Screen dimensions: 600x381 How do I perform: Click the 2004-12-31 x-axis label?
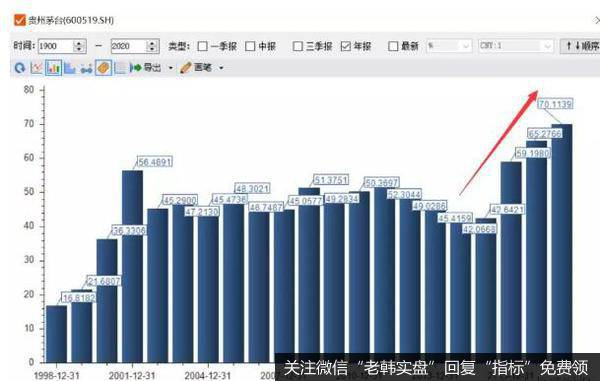[208, 376]
